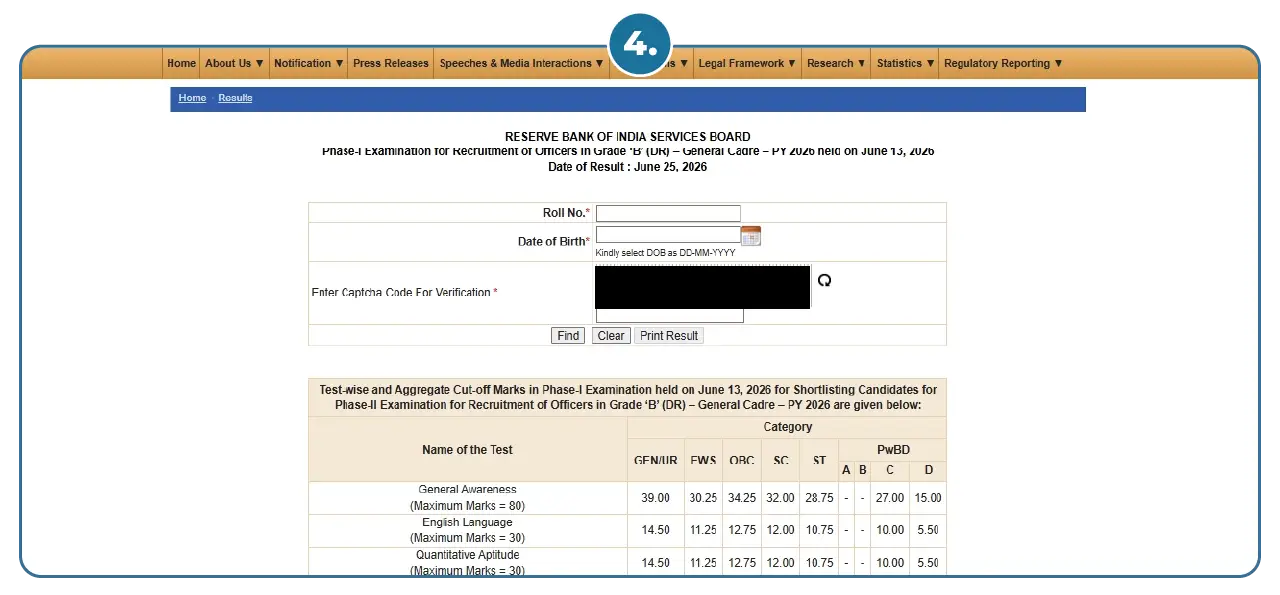Click into the Date of Birth field
This screenshot has width=1280, height=595.
[668, 235]
